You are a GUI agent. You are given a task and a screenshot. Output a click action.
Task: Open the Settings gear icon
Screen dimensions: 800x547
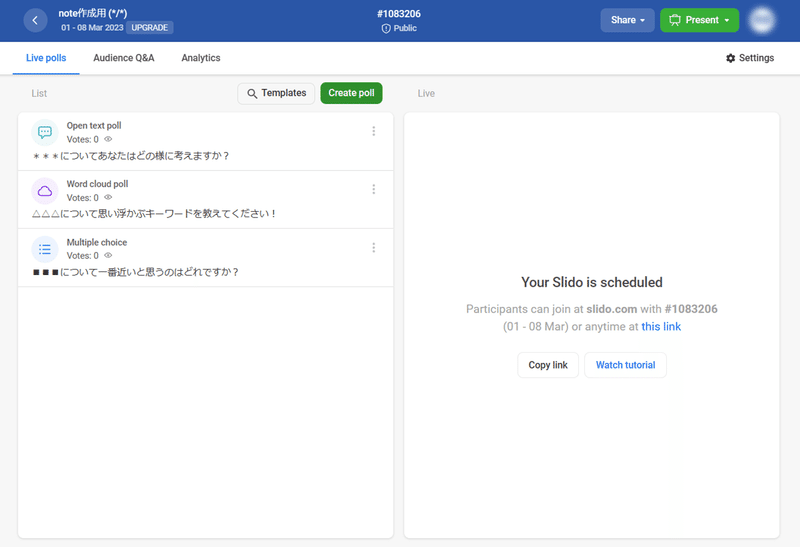[x=731, y=58]
